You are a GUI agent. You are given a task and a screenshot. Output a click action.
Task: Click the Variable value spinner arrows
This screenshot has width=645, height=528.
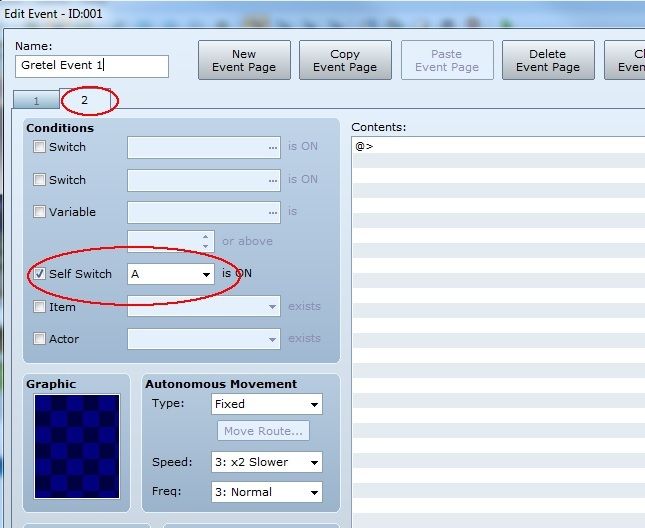point(207,241)
